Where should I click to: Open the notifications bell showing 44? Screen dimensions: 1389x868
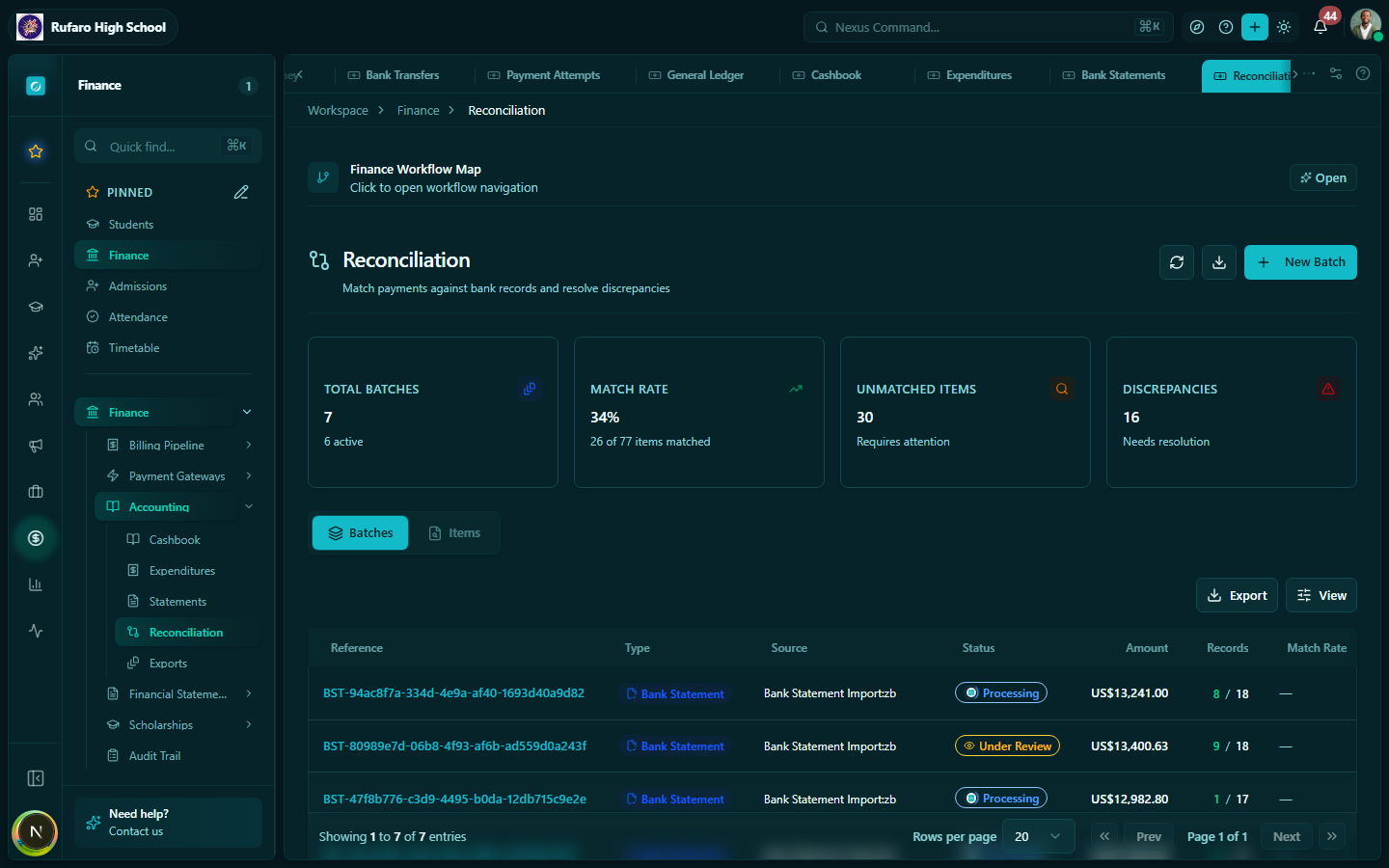tap(1321, 27)
